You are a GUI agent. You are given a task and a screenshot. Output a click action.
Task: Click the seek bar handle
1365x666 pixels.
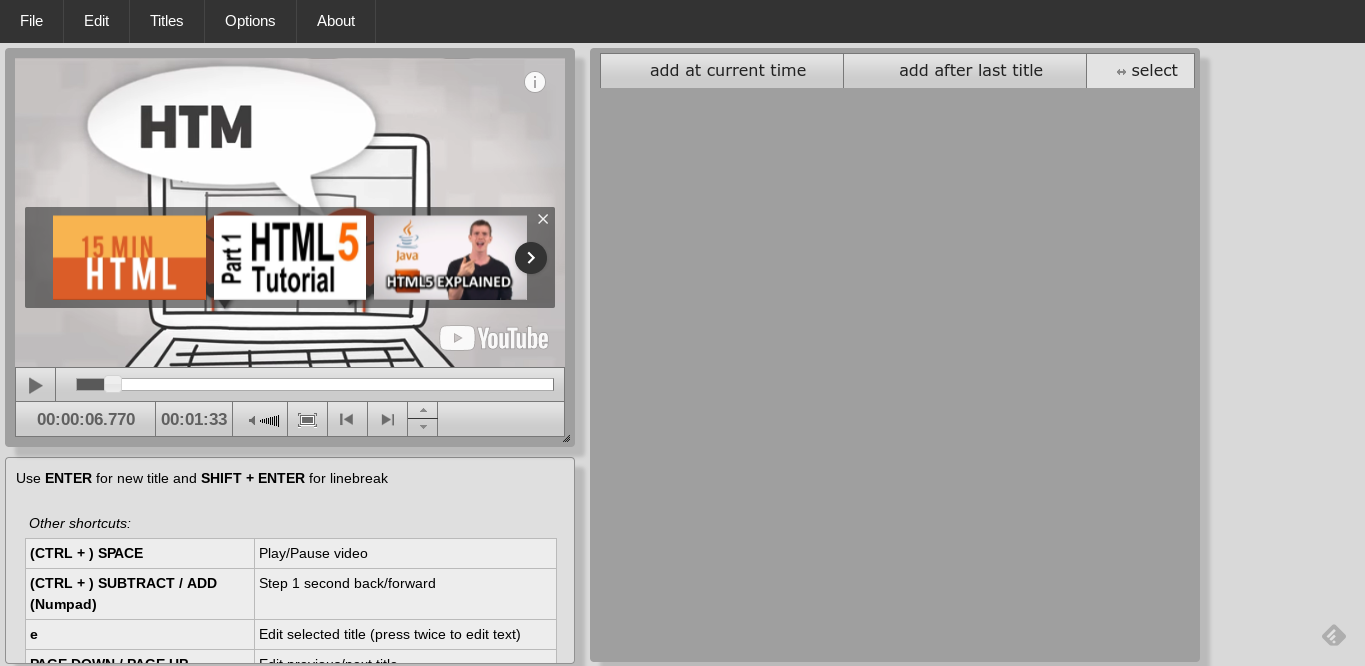click(x=113, y=384)
